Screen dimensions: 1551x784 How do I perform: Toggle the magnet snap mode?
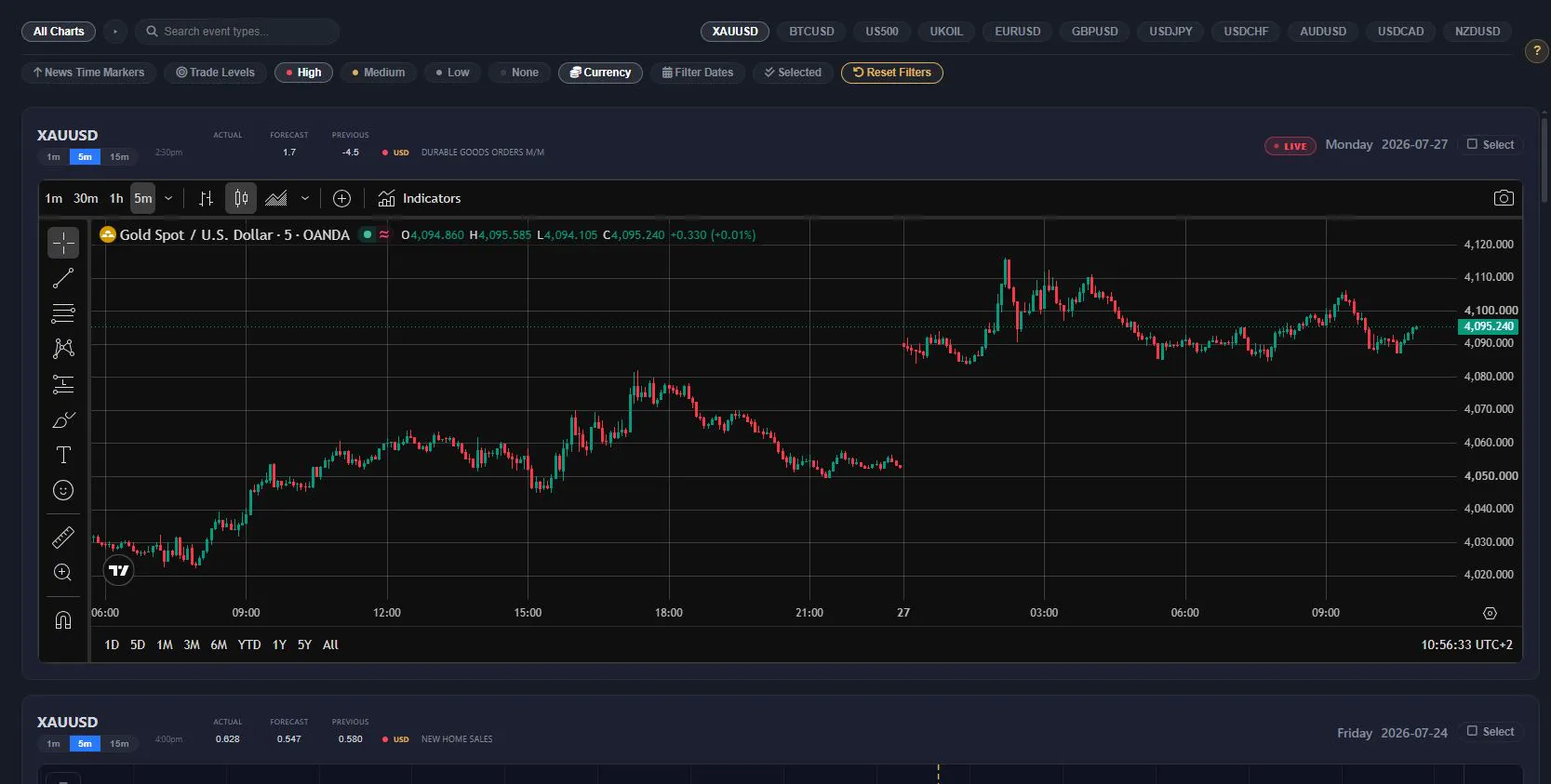[63, 620]
